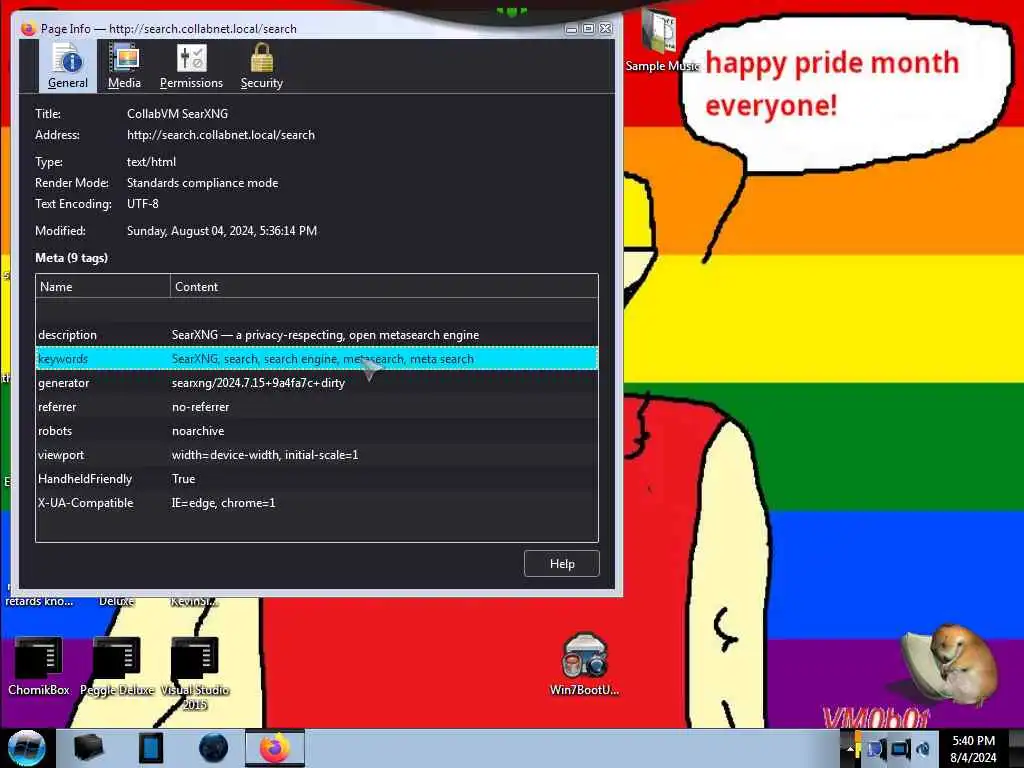The image size is (1024, 768).
Task: Click the Modified date value
Action: (222, 231)
